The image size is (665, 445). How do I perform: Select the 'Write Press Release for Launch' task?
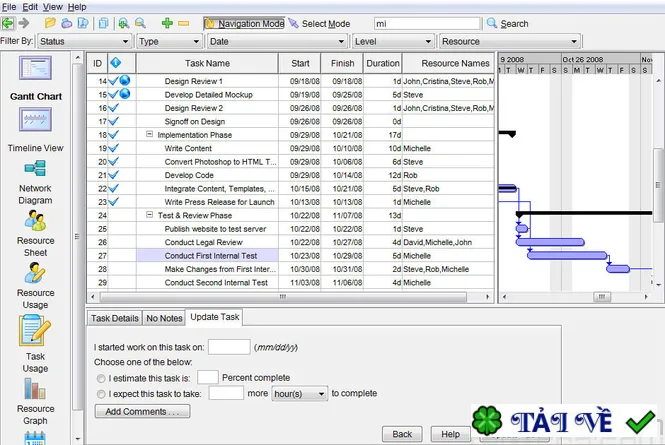(x=219, y=202)
